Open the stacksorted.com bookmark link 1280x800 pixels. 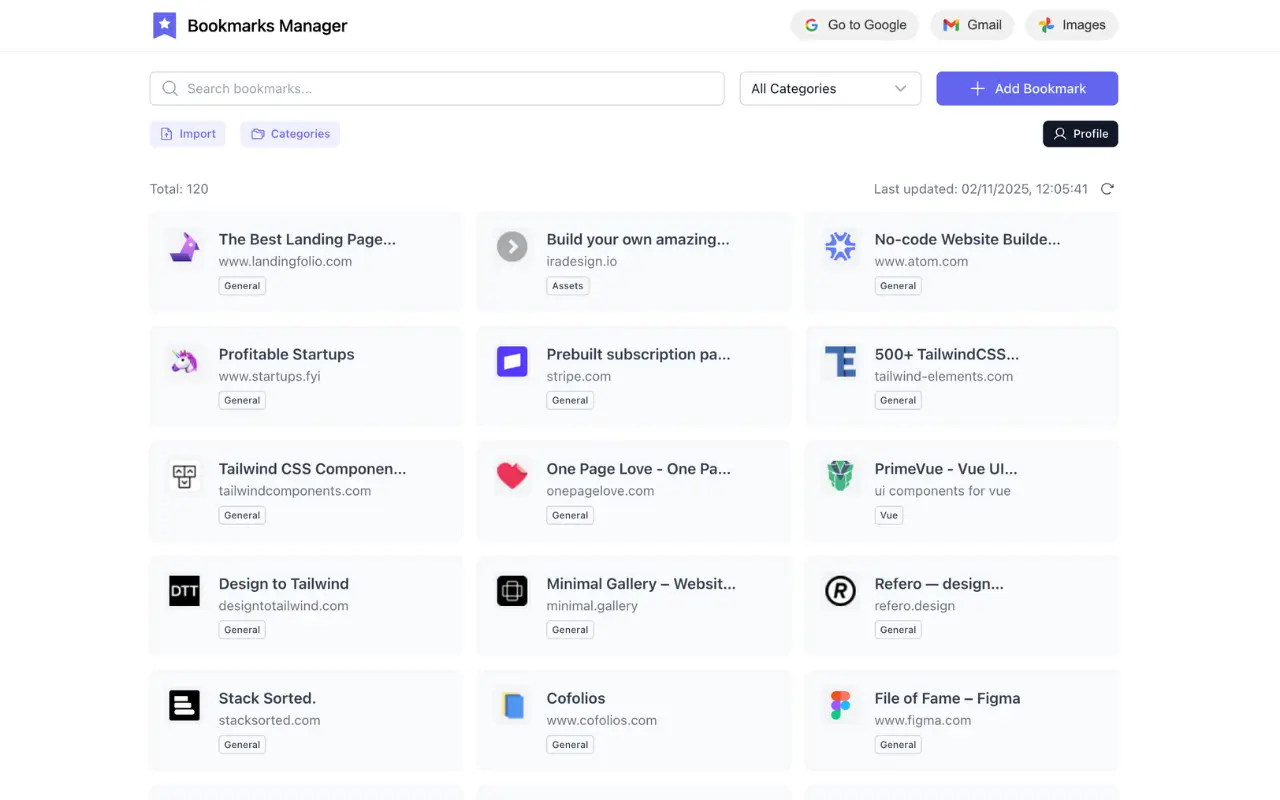pyautogui.click(x=269, y=719)
